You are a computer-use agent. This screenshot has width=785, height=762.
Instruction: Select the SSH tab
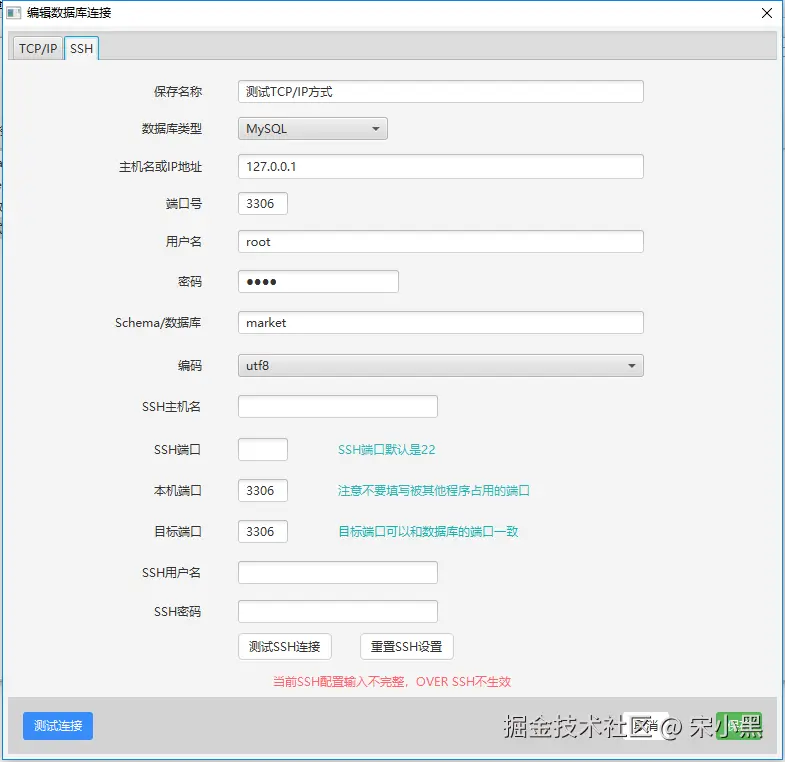click(x=82, y=49)
